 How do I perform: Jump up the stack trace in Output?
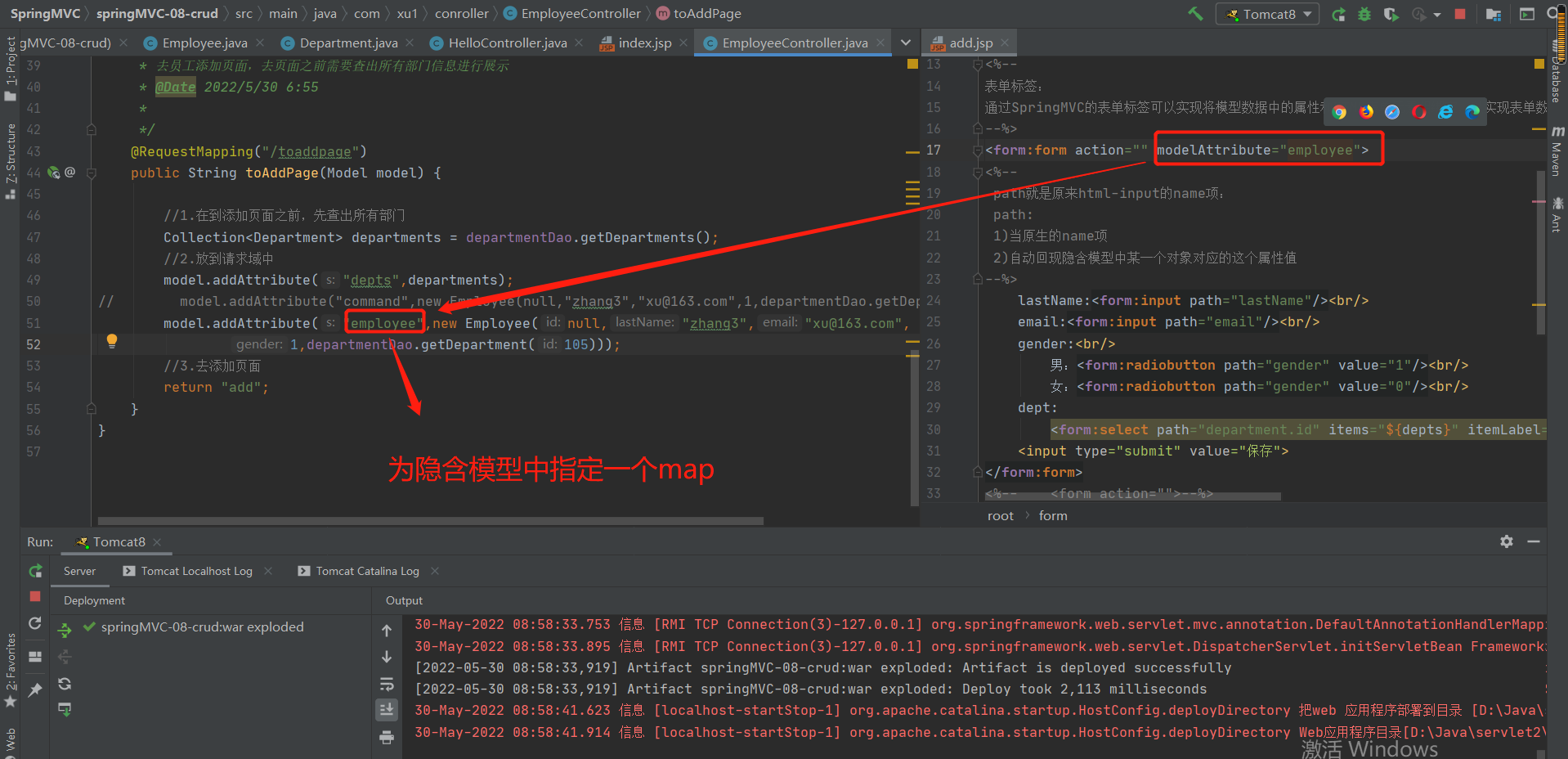click(387, 631)
